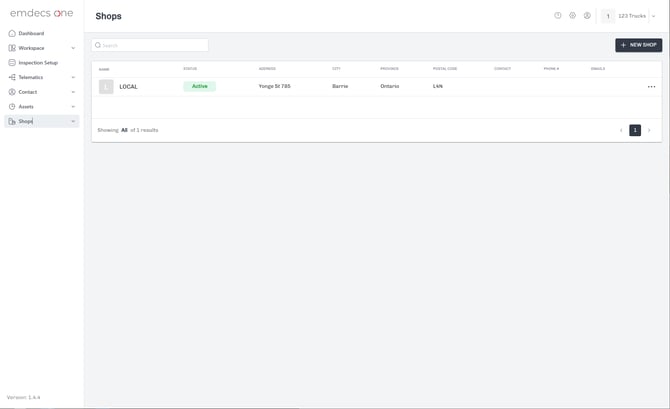The width and height of the screenshot is (670, 409).
Task: Click the city Barrie cell
Action: pos(340,86)
